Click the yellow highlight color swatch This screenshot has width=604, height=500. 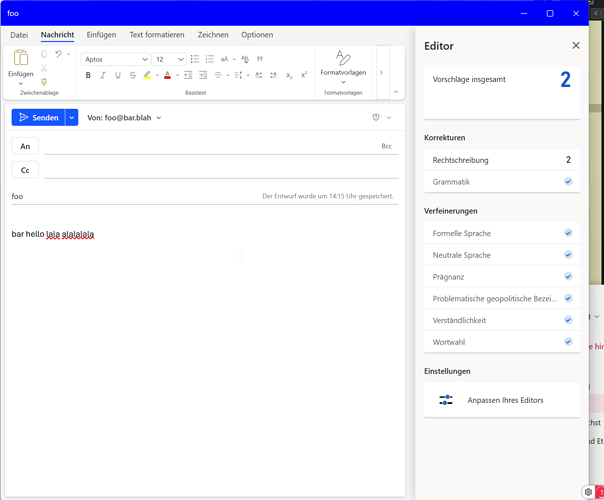147,75
